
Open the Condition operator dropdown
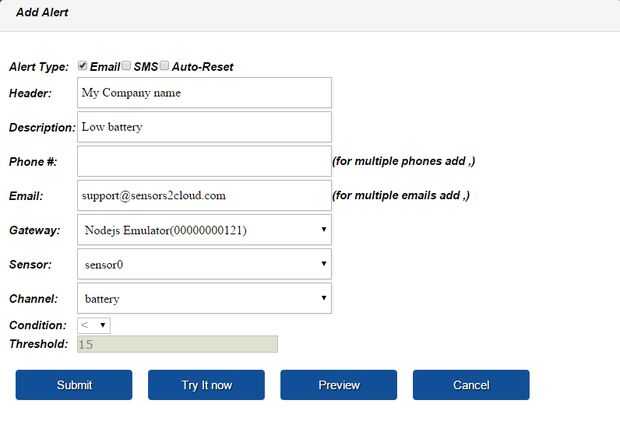(94, 325)
